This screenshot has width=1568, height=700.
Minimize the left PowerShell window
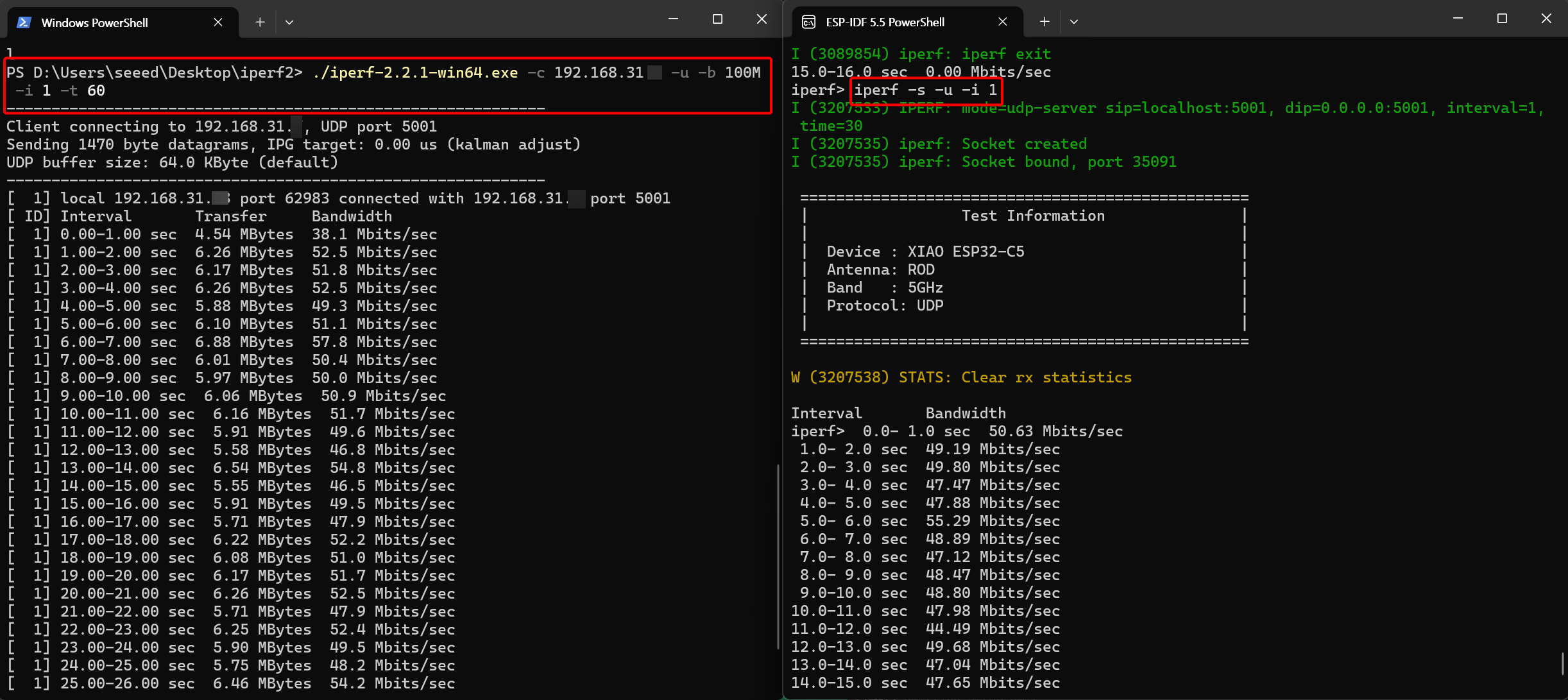(673, 19)
